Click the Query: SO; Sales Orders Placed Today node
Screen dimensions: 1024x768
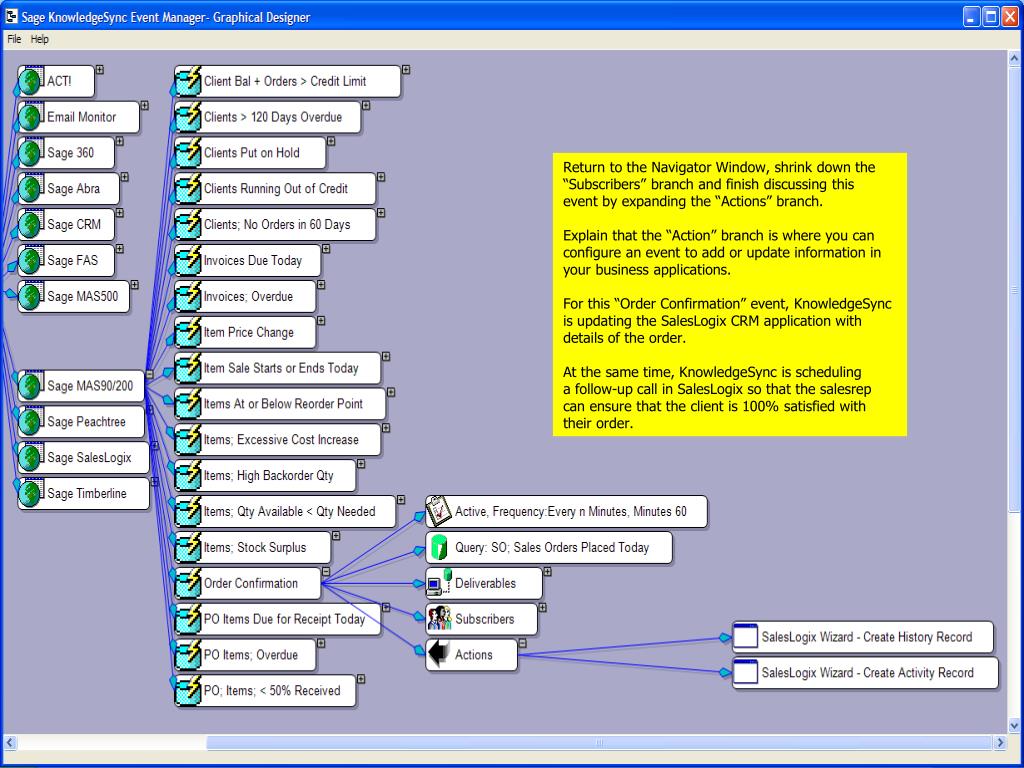tap(549, 547)
